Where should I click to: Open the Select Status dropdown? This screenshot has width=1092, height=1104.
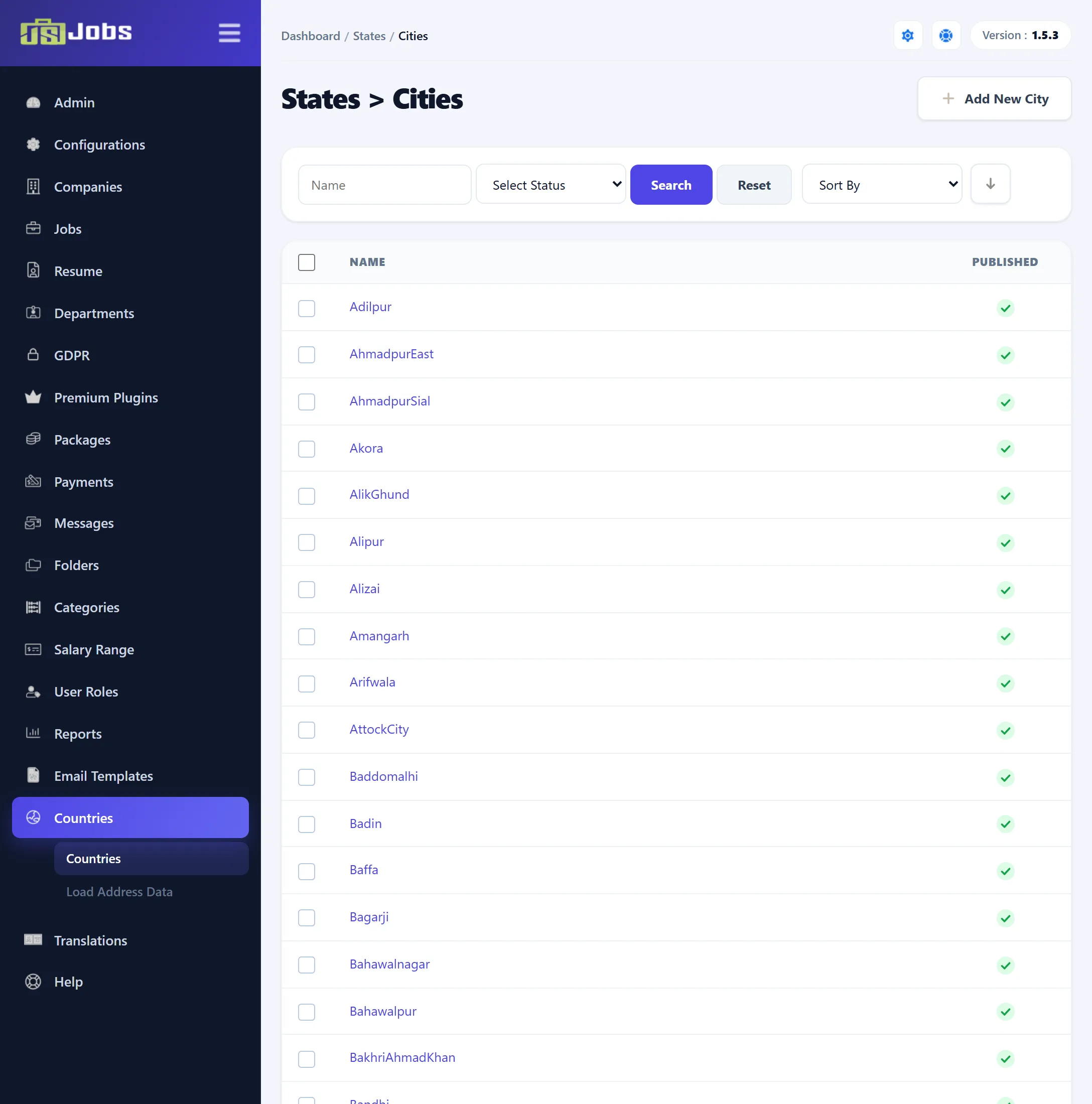pyautogui.click(x=551, y=184)
